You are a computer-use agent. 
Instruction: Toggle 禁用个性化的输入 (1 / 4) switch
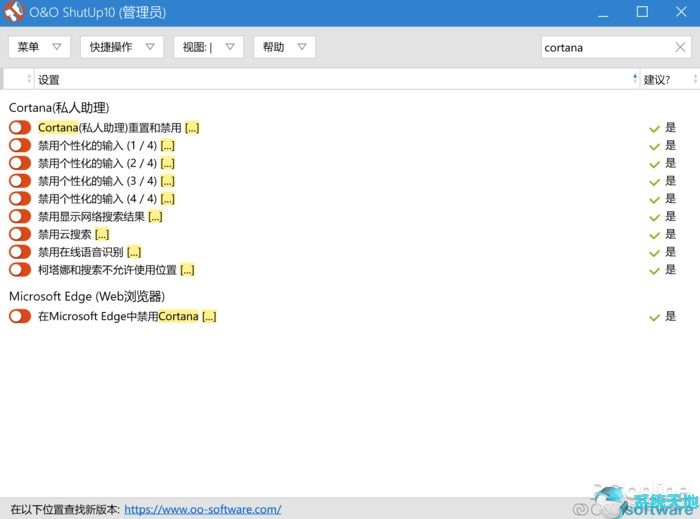tap(20, 145)
